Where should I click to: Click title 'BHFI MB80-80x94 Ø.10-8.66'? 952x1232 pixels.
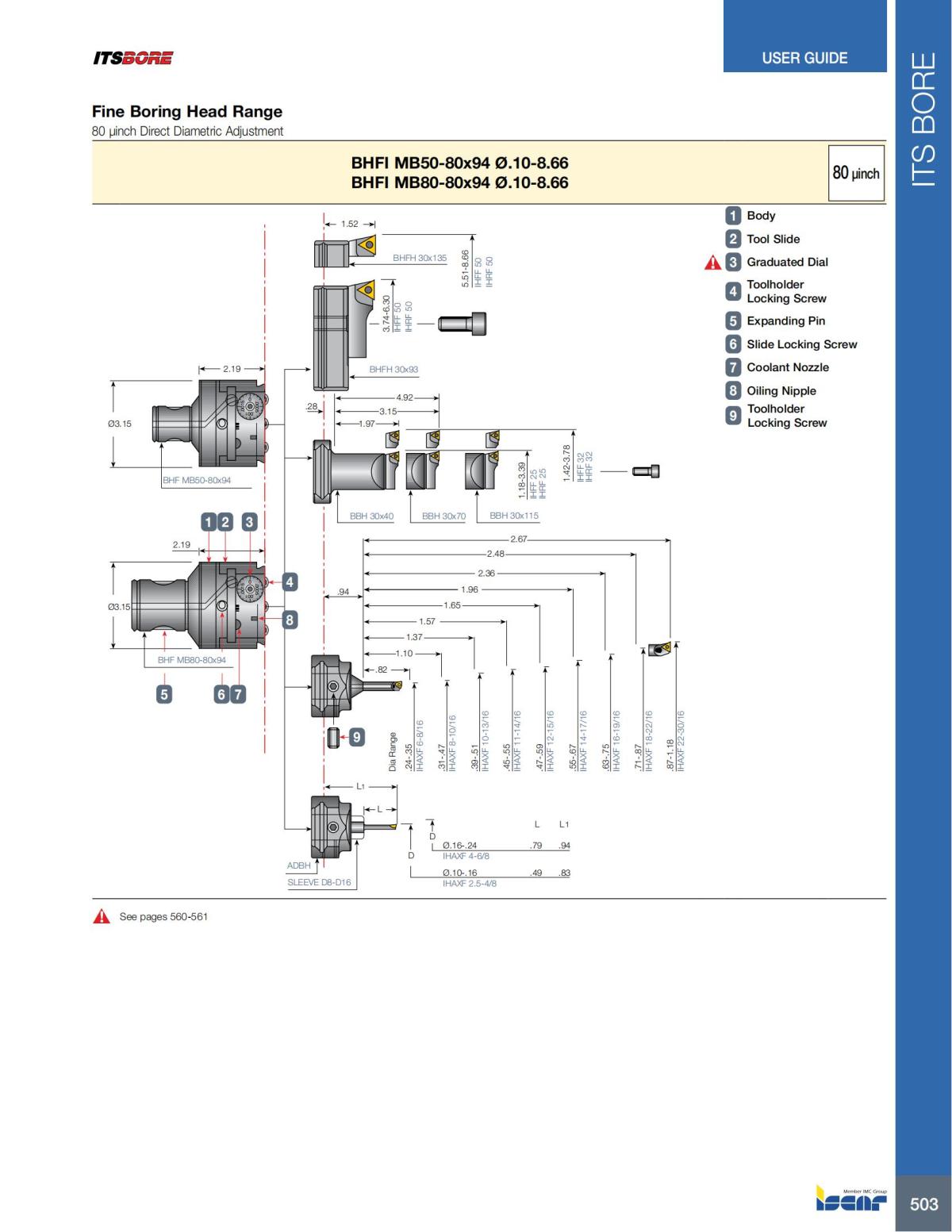click(x=459, y=182)
